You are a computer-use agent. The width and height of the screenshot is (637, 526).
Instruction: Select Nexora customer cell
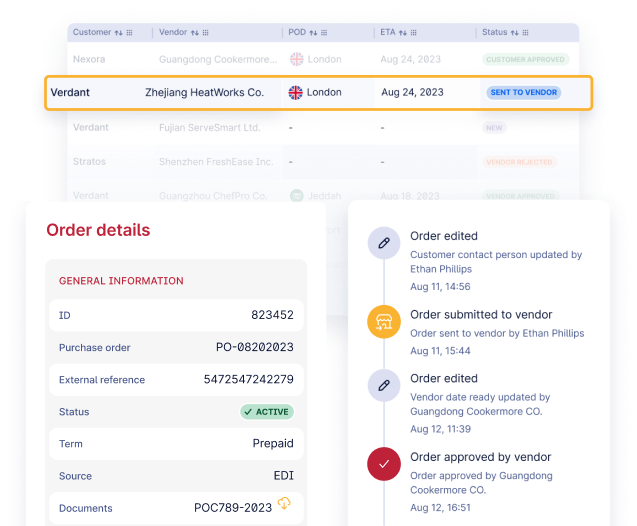click(89, 59)
